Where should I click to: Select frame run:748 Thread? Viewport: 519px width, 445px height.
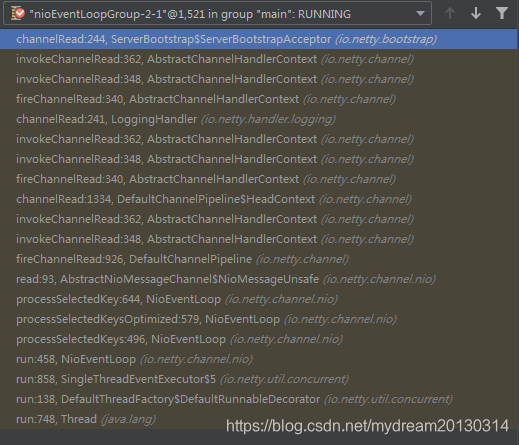(x=258, y=419)
